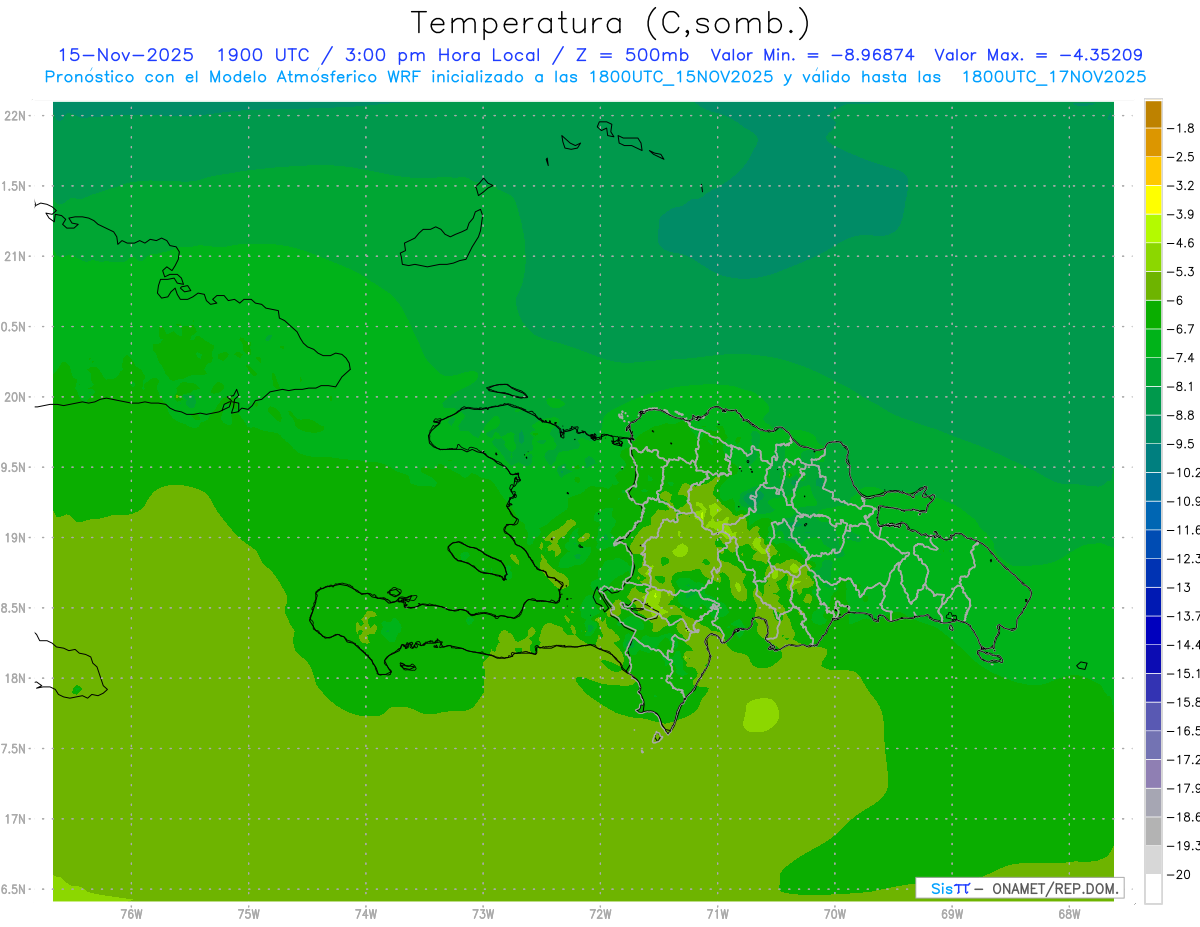Click the white swatch below -20
Image resolution: width=1200 pixels, height=927 pixels.
[1153, 888]
